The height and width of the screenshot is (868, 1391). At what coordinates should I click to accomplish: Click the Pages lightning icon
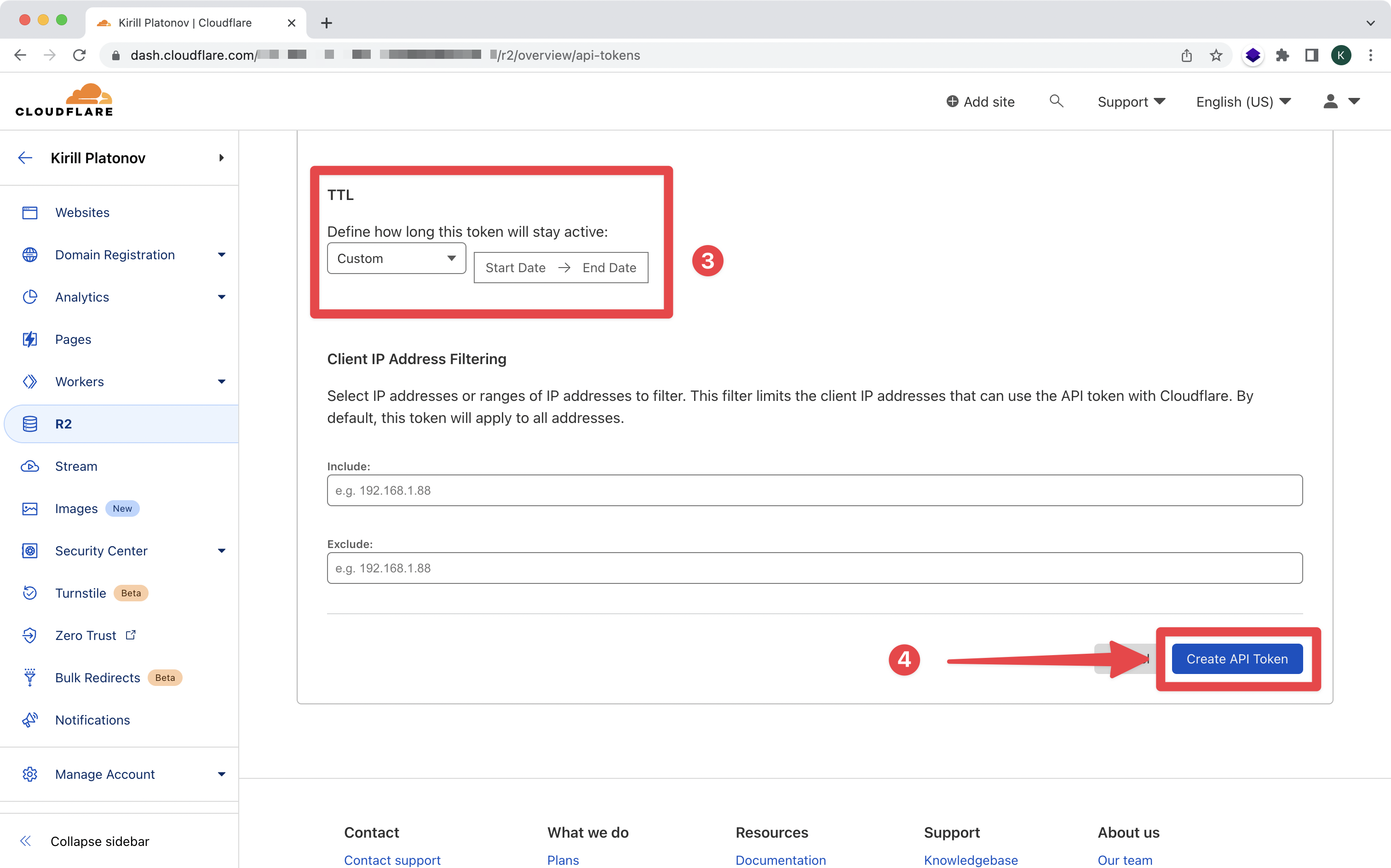pyautogui.click(x=30, y=339)
